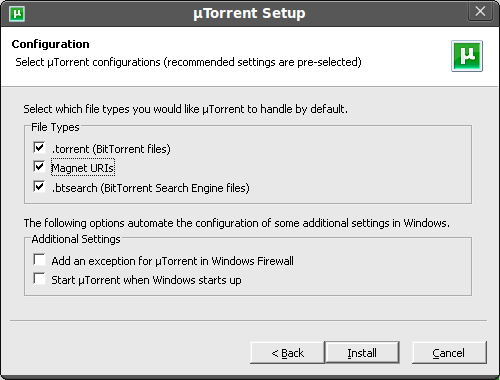
Task: Click 'Select which file types' instruction text
Action: pyautogui.click(x=185, y=109)
